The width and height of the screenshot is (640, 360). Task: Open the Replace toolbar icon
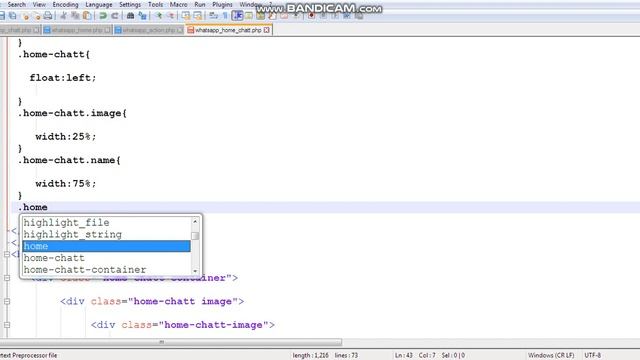tap(142, 16)
